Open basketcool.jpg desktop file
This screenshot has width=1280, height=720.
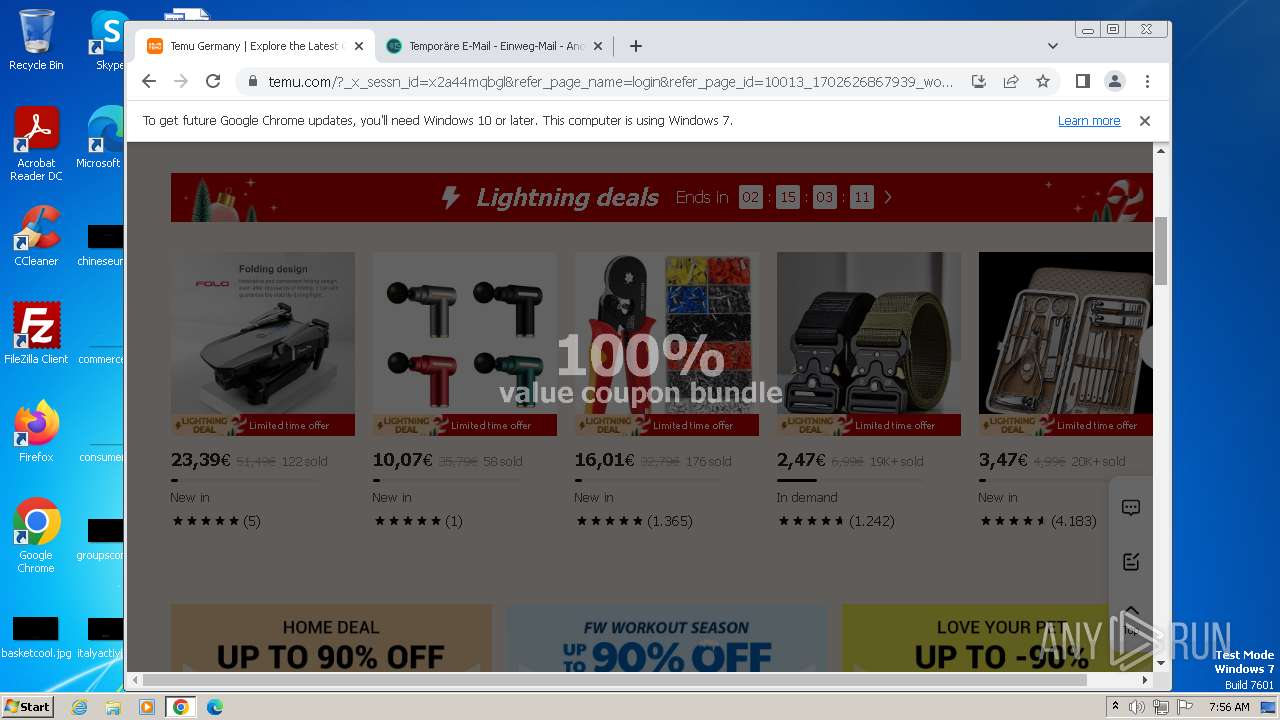(x=36, y=637)
